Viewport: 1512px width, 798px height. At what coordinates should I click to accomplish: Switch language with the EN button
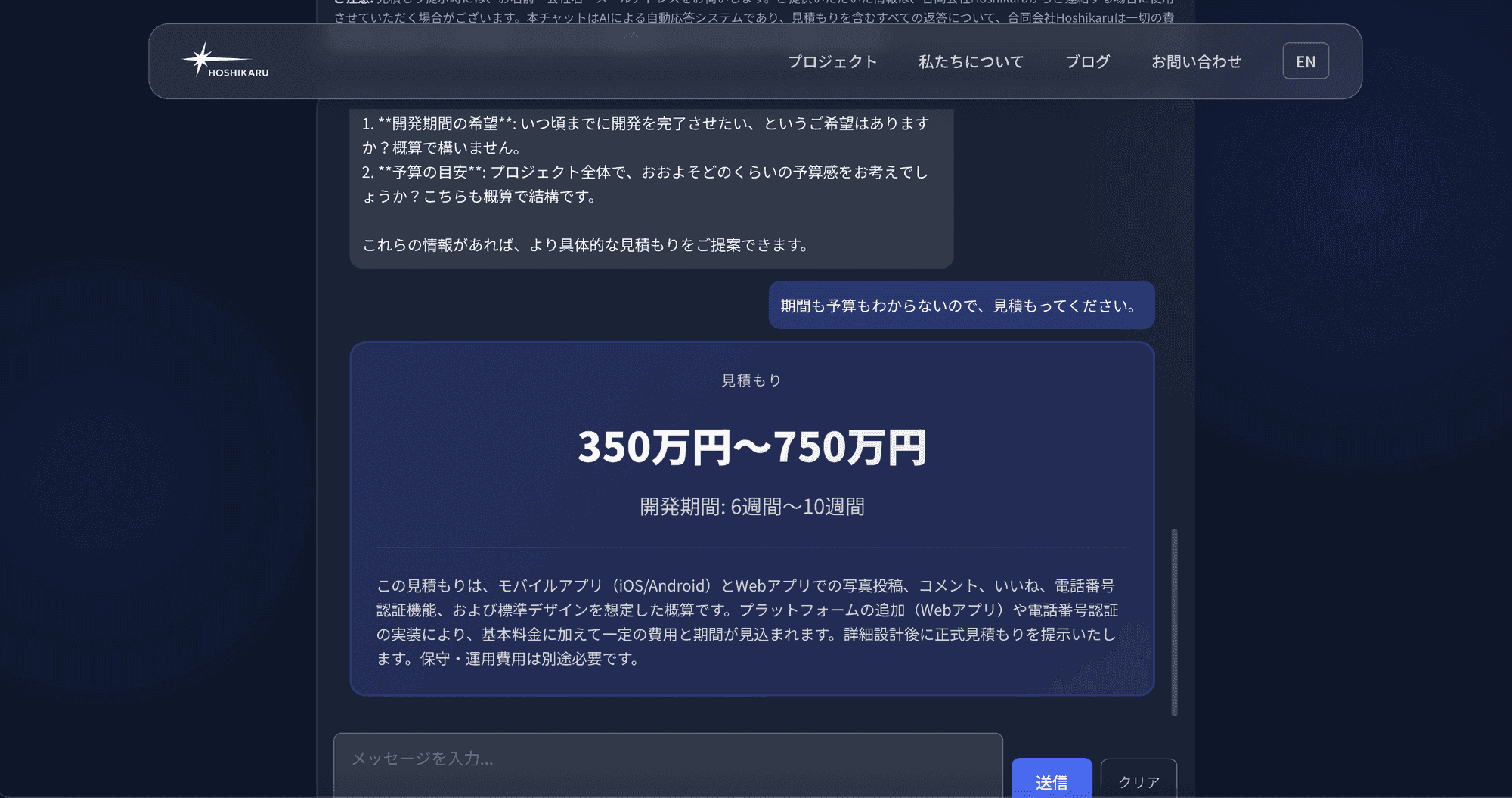pos(1306,61)
